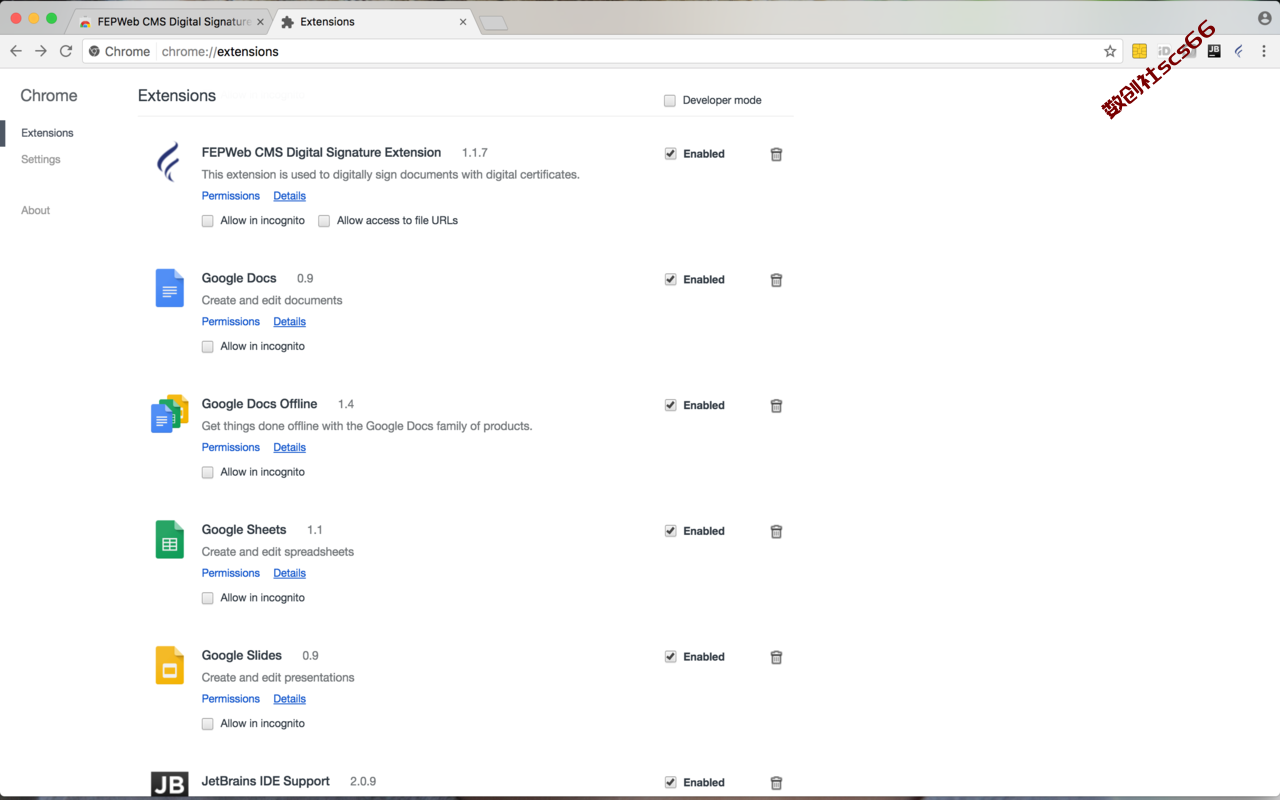Viewport: 1280px width, 800px height.
Task: Click the JetBrains IDE Support title text
Action: click(x=266, y=781)
